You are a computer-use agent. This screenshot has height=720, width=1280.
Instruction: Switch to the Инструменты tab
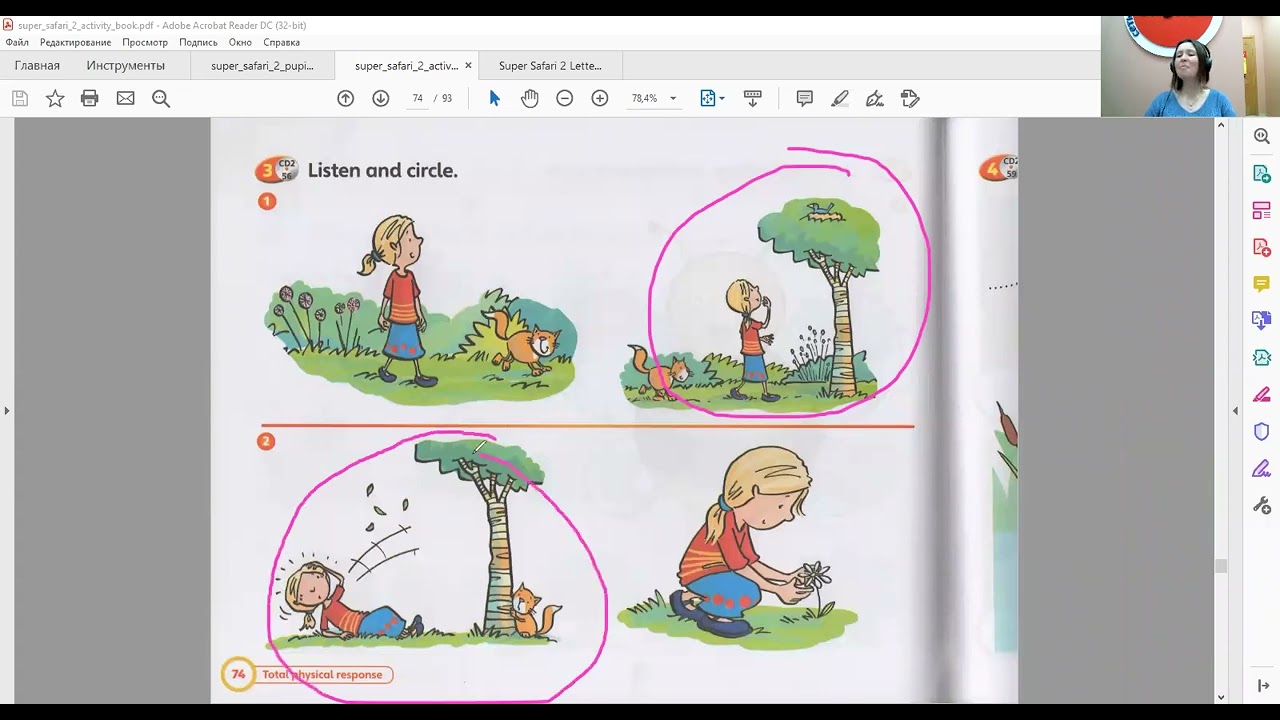[125, 66]
